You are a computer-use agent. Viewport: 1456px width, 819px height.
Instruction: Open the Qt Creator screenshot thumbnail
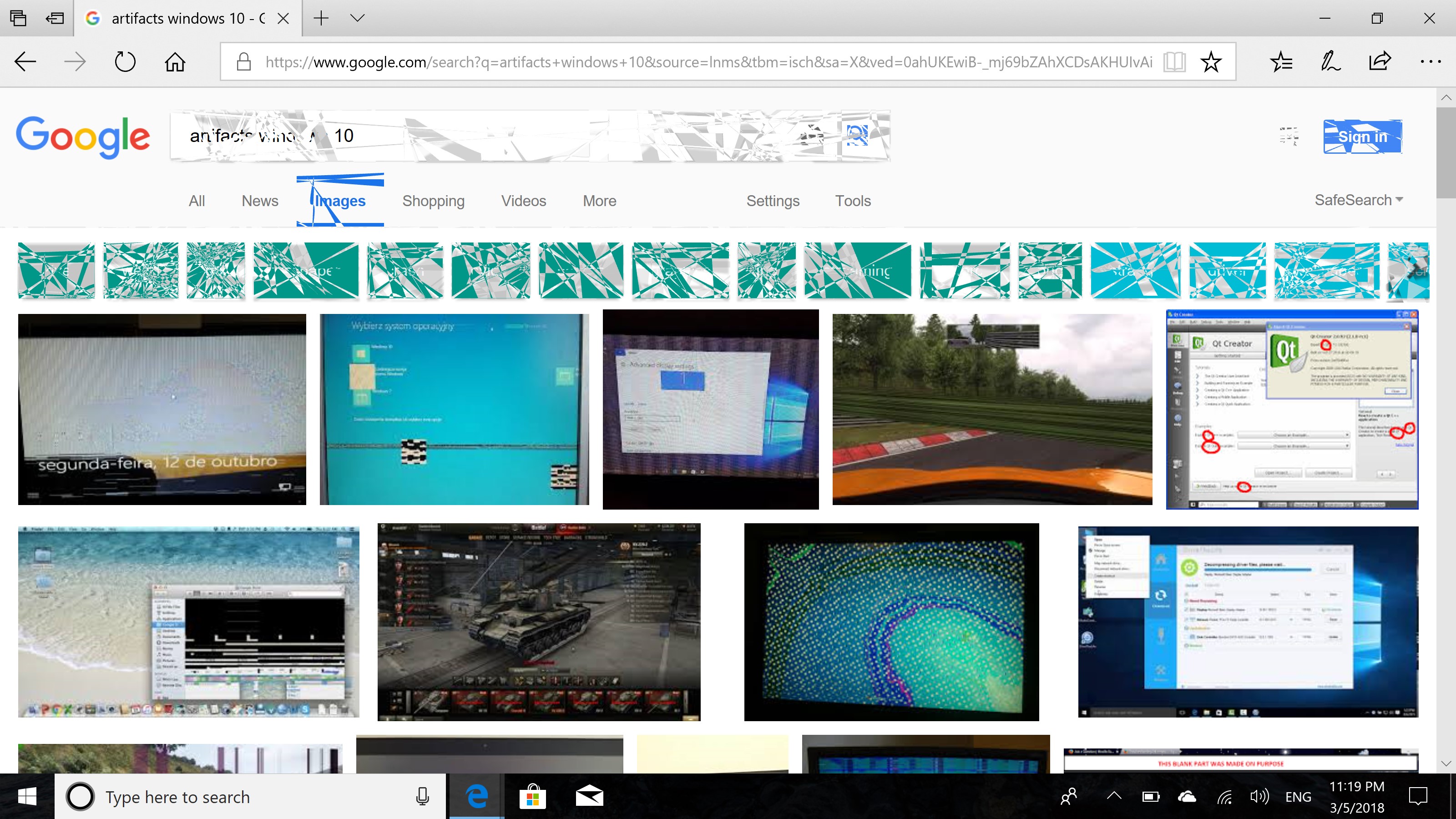[1292, 410]
